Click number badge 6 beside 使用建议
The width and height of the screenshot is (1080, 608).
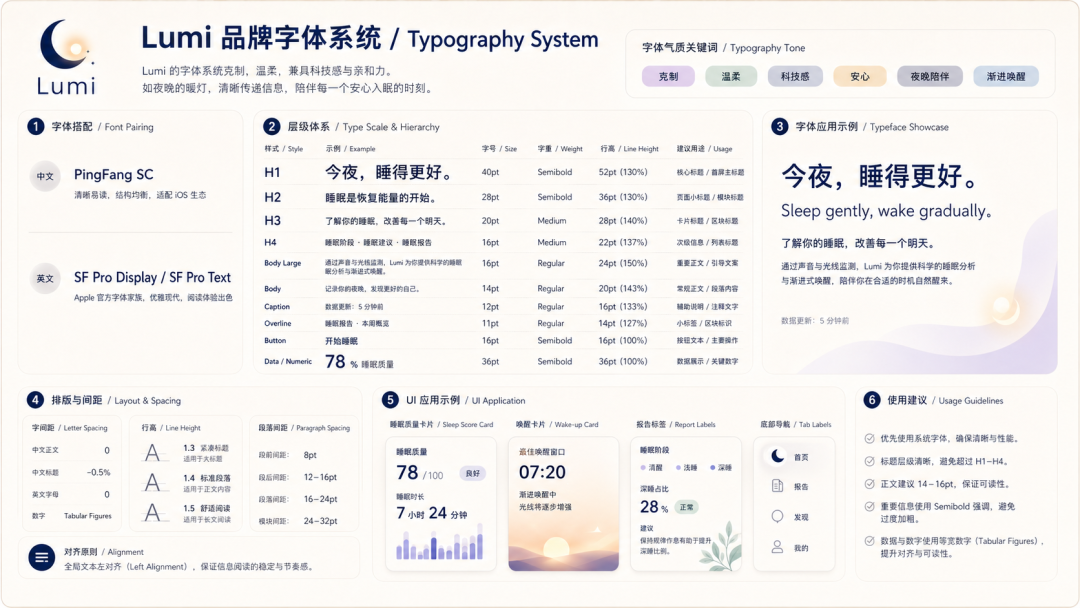coord(871,400)
